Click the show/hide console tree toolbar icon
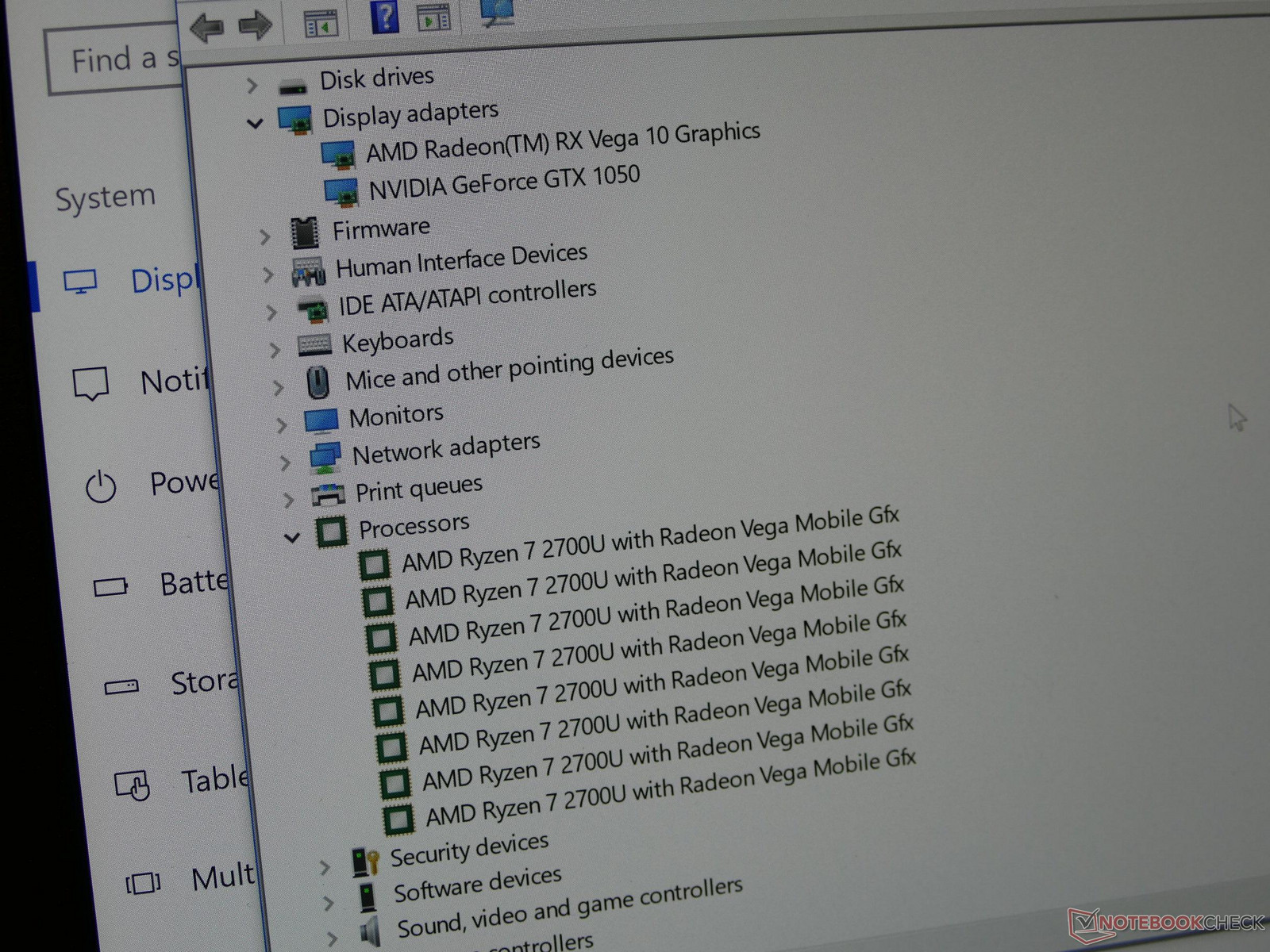Screen dimensions: 1270x952 (321, 23)
